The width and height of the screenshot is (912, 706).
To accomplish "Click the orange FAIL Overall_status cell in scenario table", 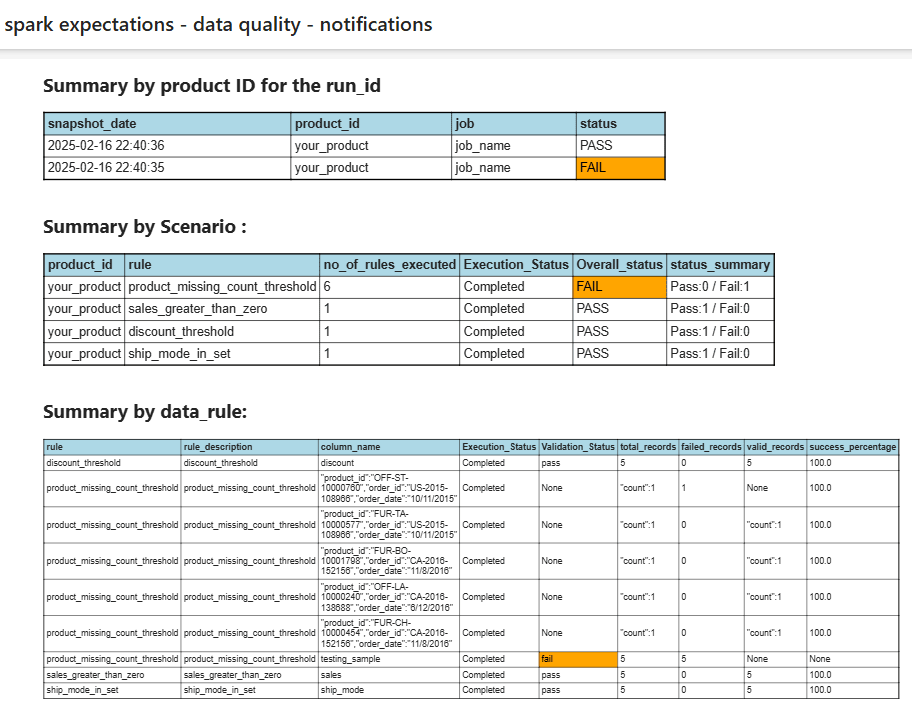I will (x=619, y=287).
